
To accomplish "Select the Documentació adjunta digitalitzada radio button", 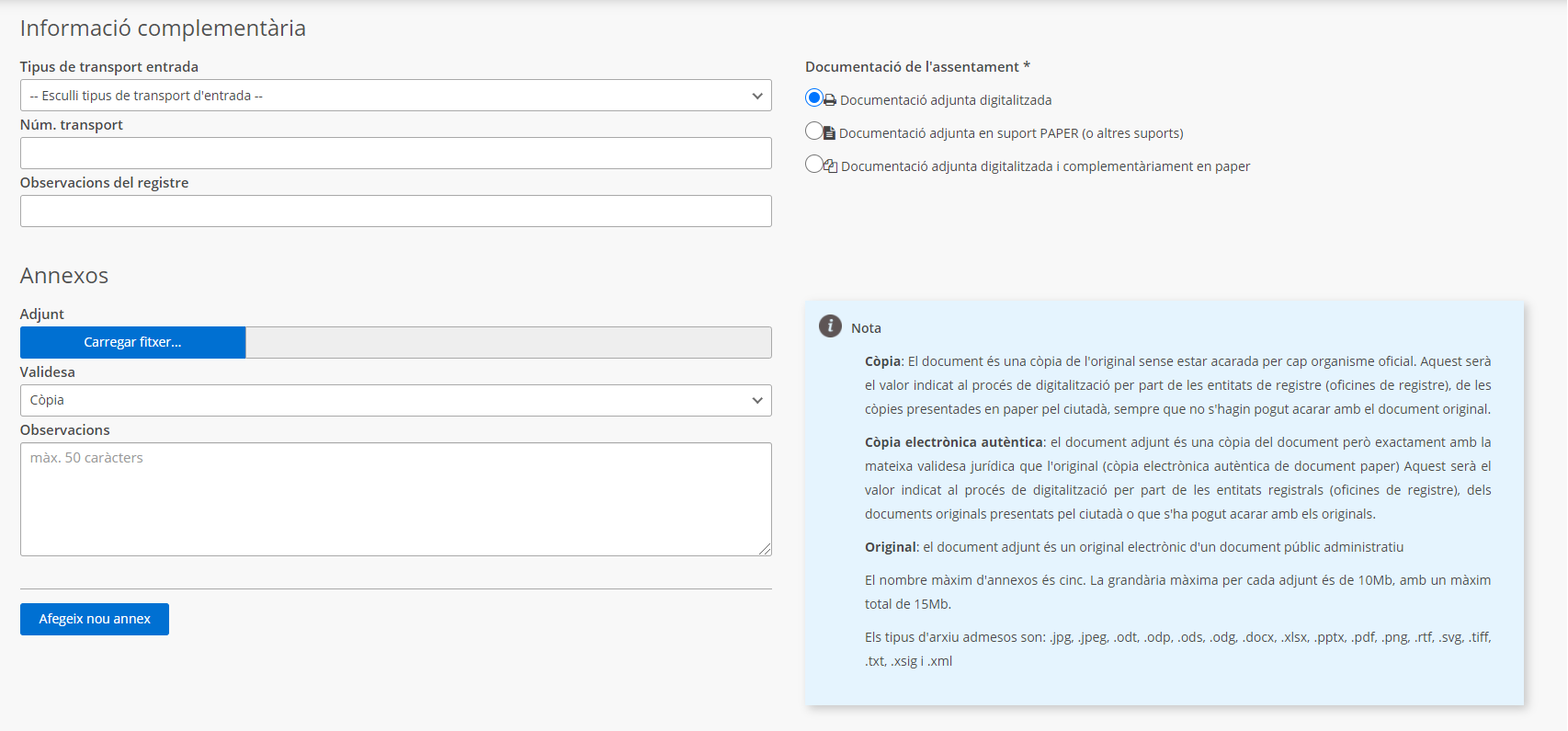I will pos(813,97).
